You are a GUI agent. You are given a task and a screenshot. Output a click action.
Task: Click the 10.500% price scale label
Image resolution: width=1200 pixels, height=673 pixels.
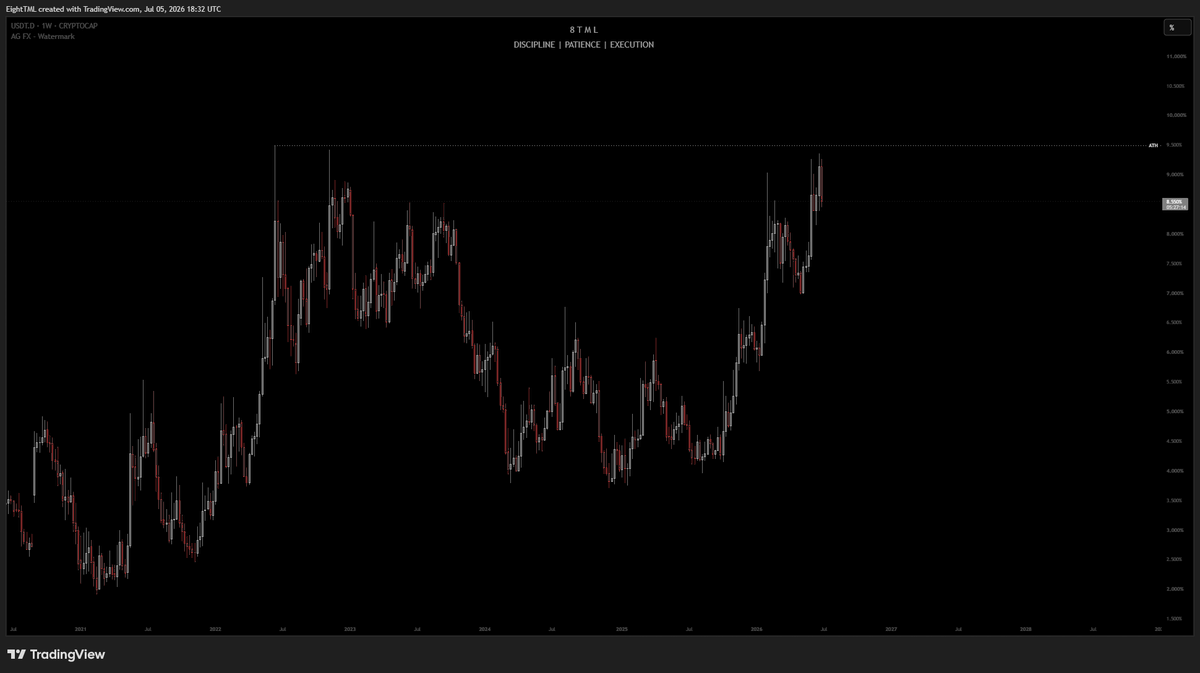1175,86
